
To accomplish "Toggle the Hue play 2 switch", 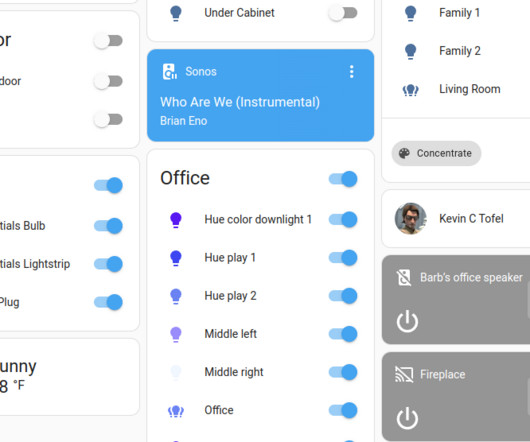I will point(343,296).
